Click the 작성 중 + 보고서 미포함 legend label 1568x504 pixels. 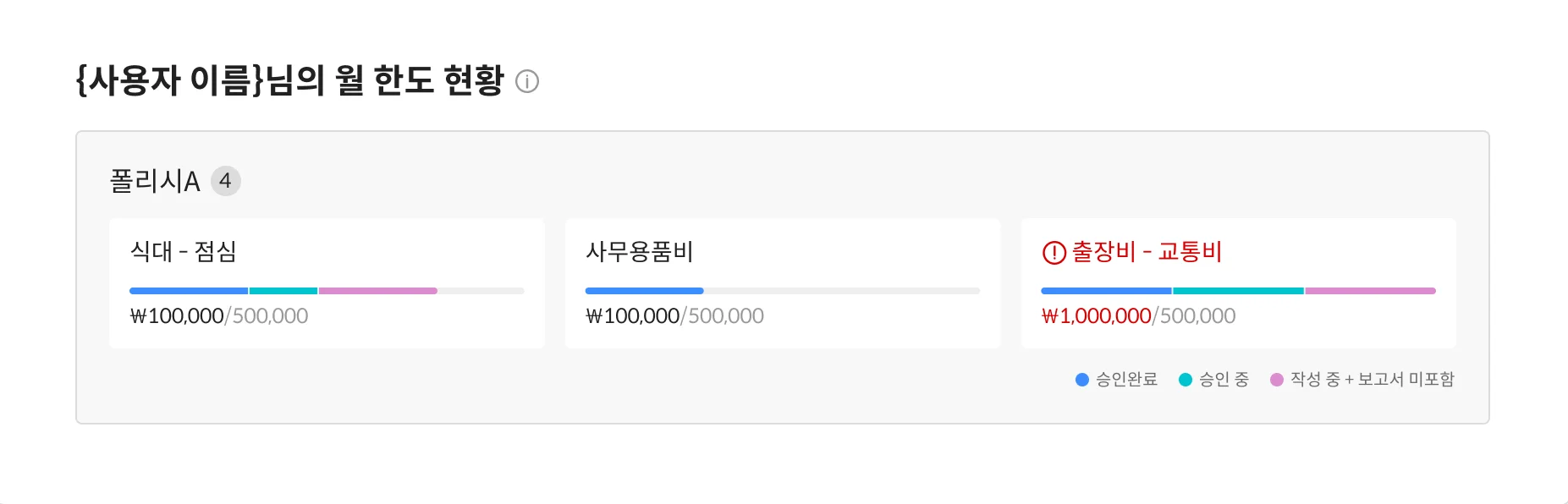[x=1372, y=380]
